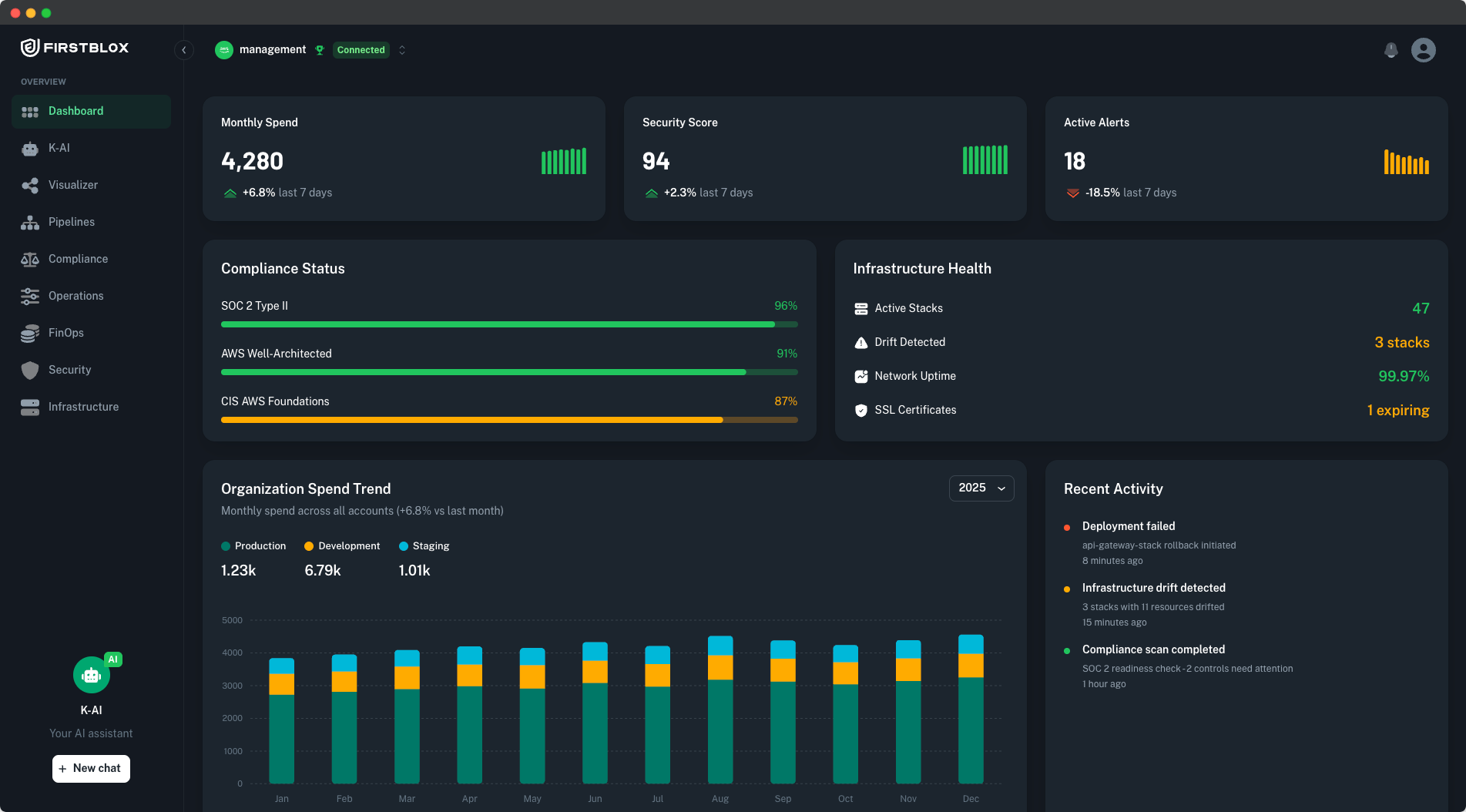Select the Visualizer tool

pyautogui.click(x=73, y=185)
